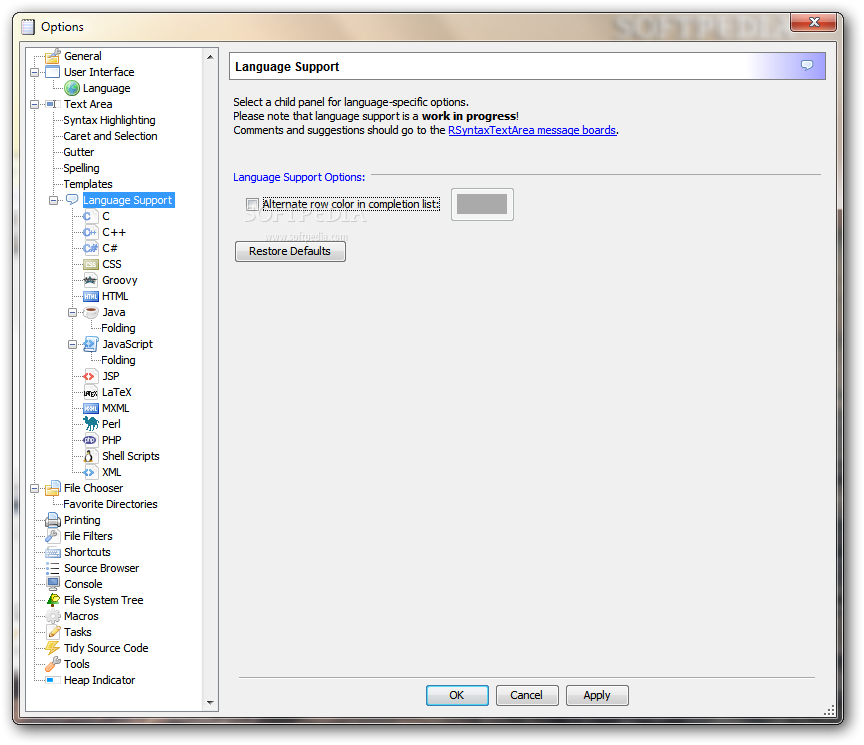The image size is (864, 745).
Task: Close the Options dialog window
Action: [x=814, y=22]
